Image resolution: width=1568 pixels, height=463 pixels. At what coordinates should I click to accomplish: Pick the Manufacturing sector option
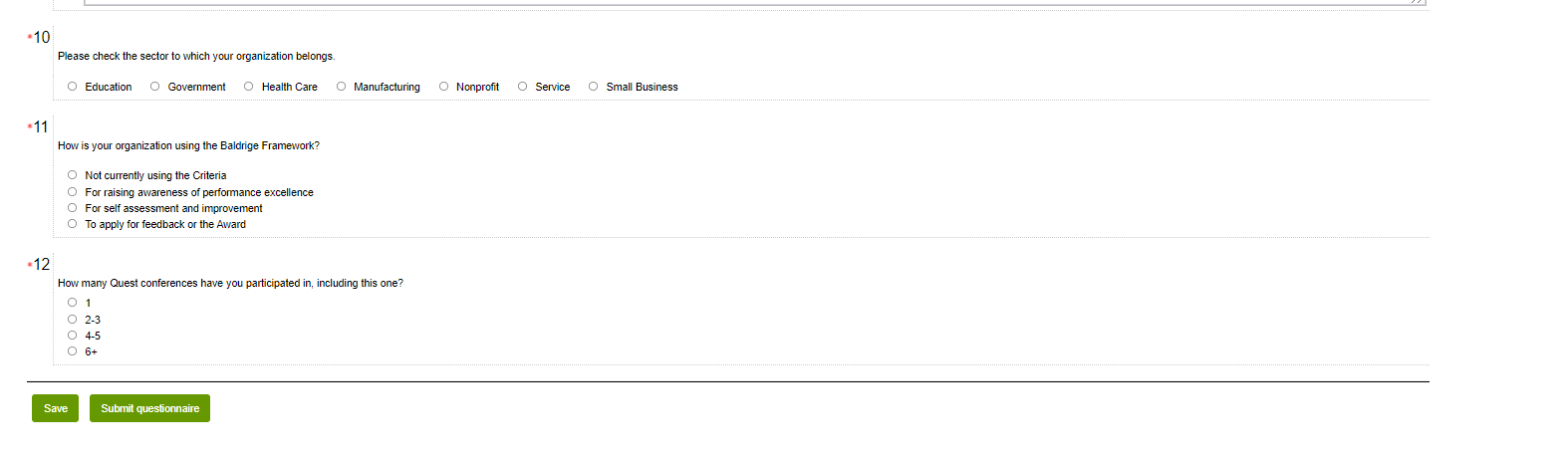(x=341, y=87)
